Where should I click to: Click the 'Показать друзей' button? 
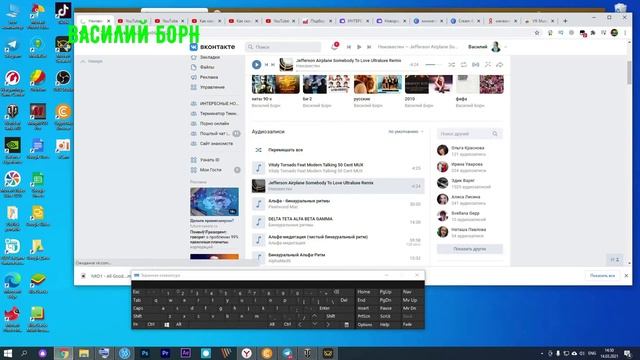(469, 249)
